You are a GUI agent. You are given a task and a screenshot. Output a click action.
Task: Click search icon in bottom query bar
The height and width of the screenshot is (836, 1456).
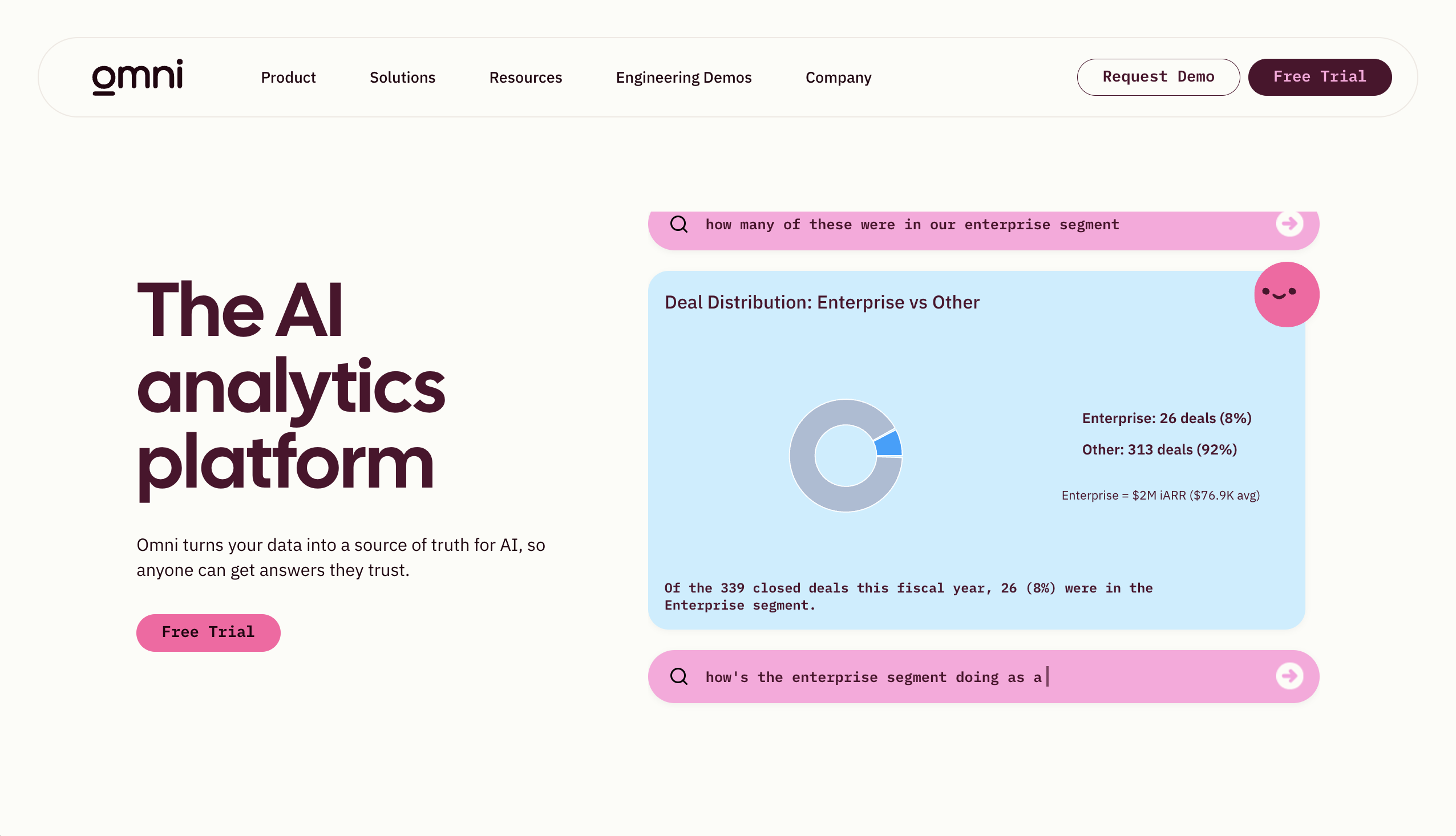678,676
